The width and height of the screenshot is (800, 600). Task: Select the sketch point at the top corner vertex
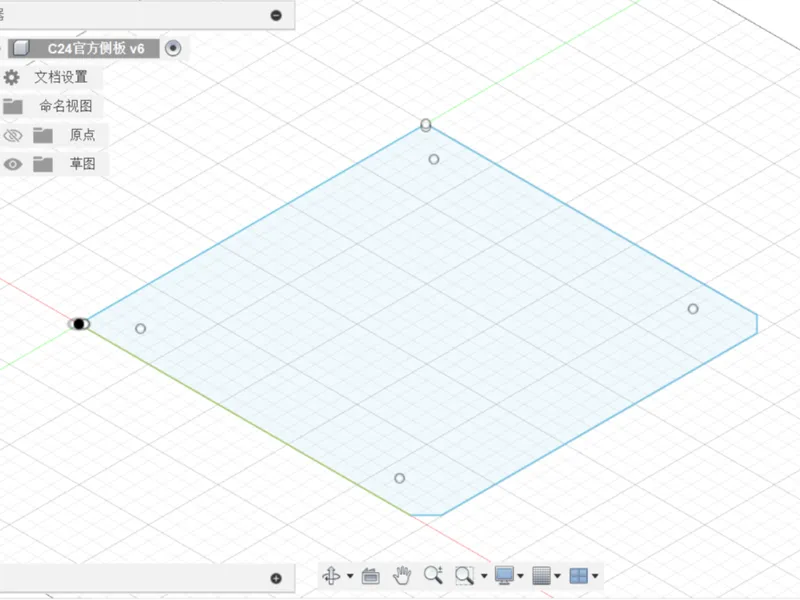(x=426, y=124)
